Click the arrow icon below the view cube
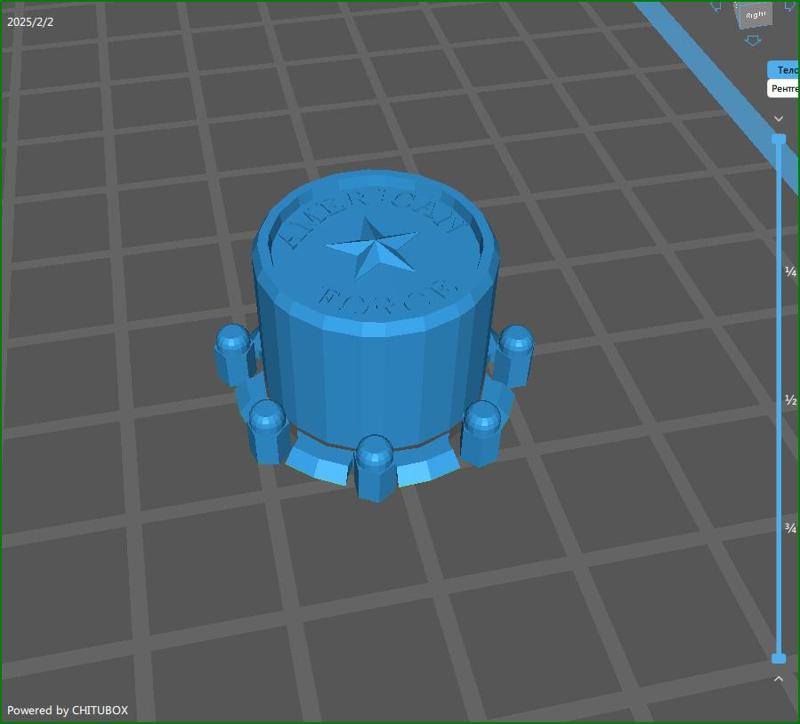 pyautogui.click(x=753, y=41)
